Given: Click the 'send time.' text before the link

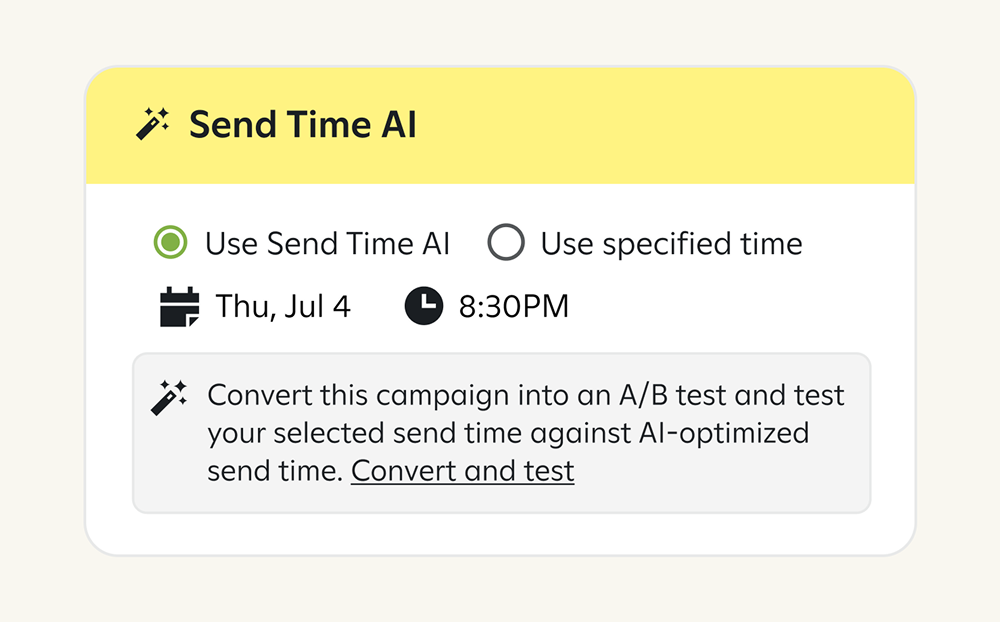Looking at the screenshot, I should [276, 471].
